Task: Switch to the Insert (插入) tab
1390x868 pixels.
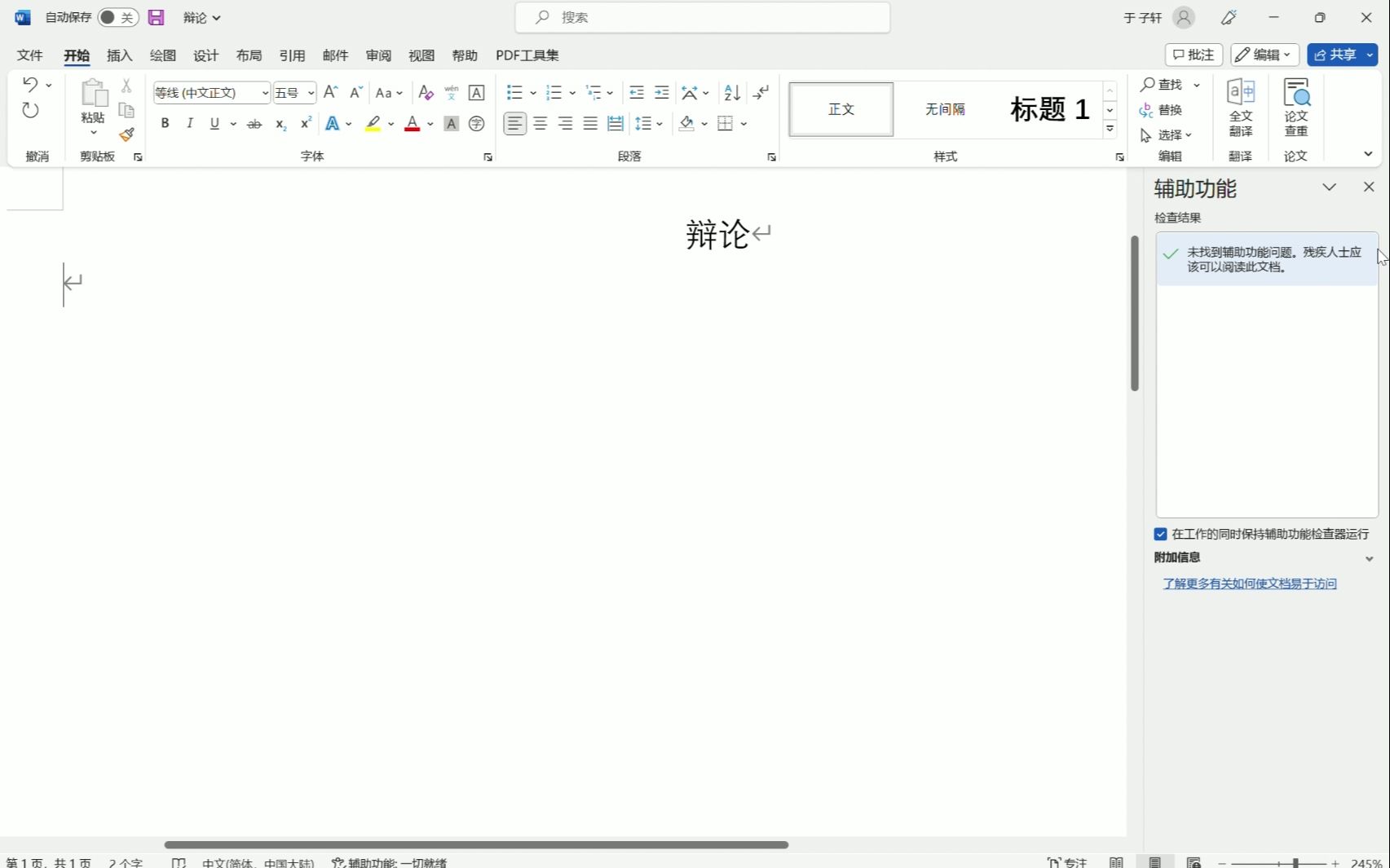Action: pyautogui.click(x=120, y=55)
